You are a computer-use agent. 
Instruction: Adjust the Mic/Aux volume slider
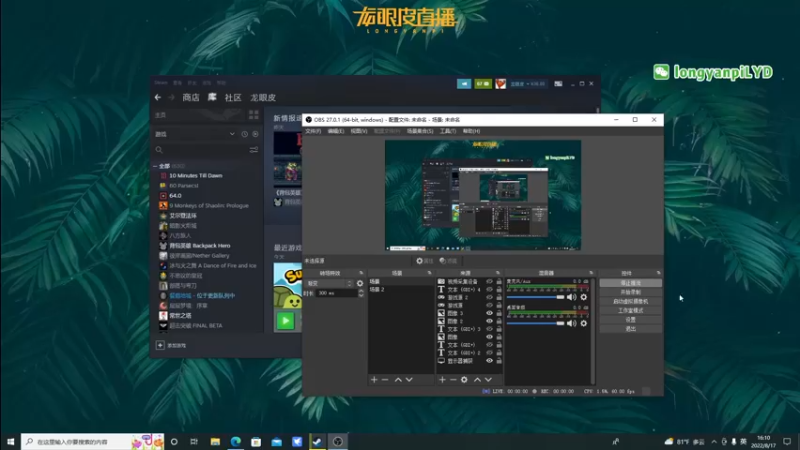pos(535,297)
